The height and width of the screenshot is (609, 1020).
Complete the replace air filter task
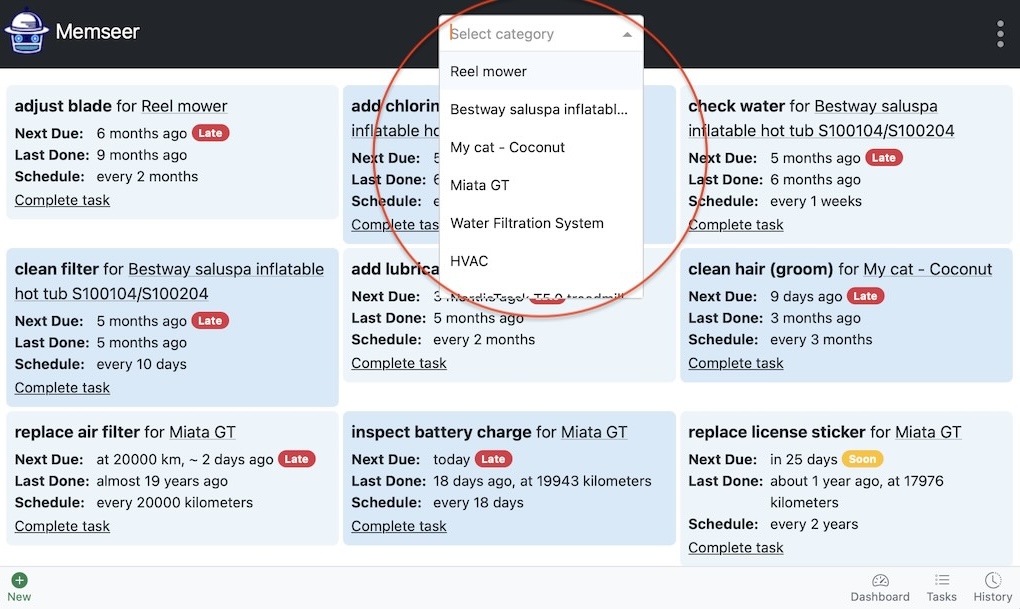pos(62,526)
